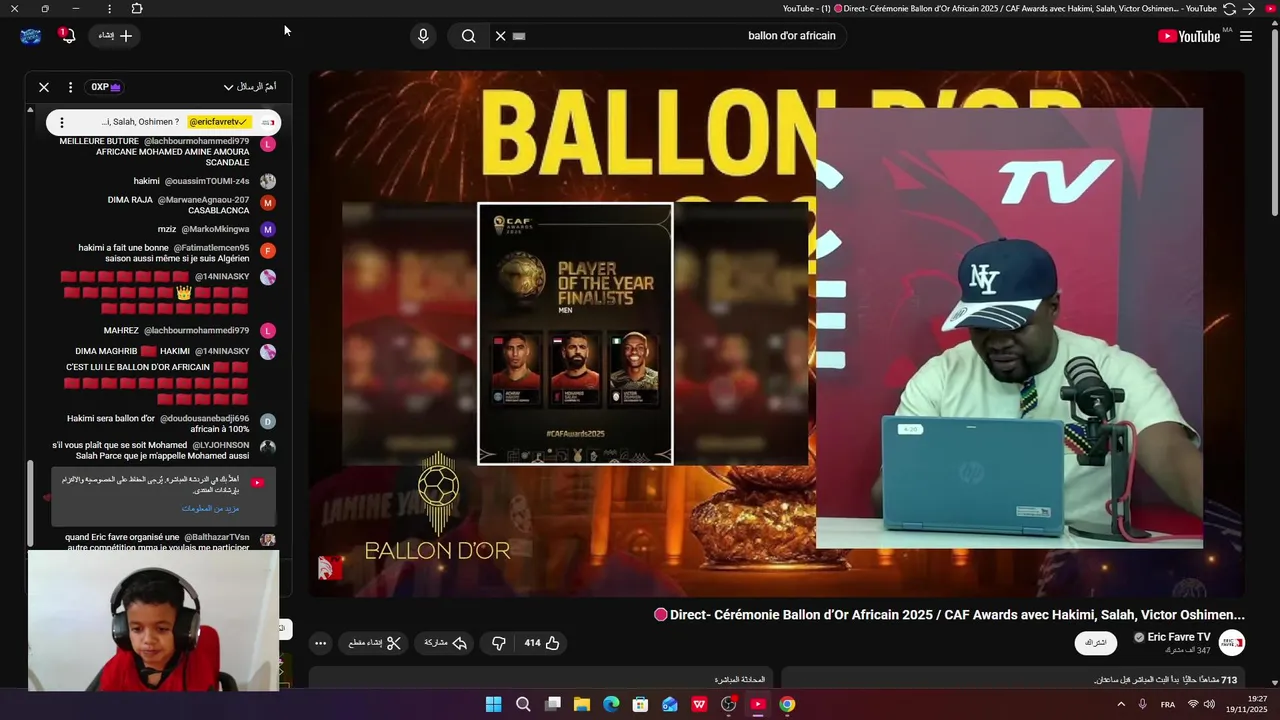
Task: Click the 713 viewers description text
Action: click(x=1165, y=680)
